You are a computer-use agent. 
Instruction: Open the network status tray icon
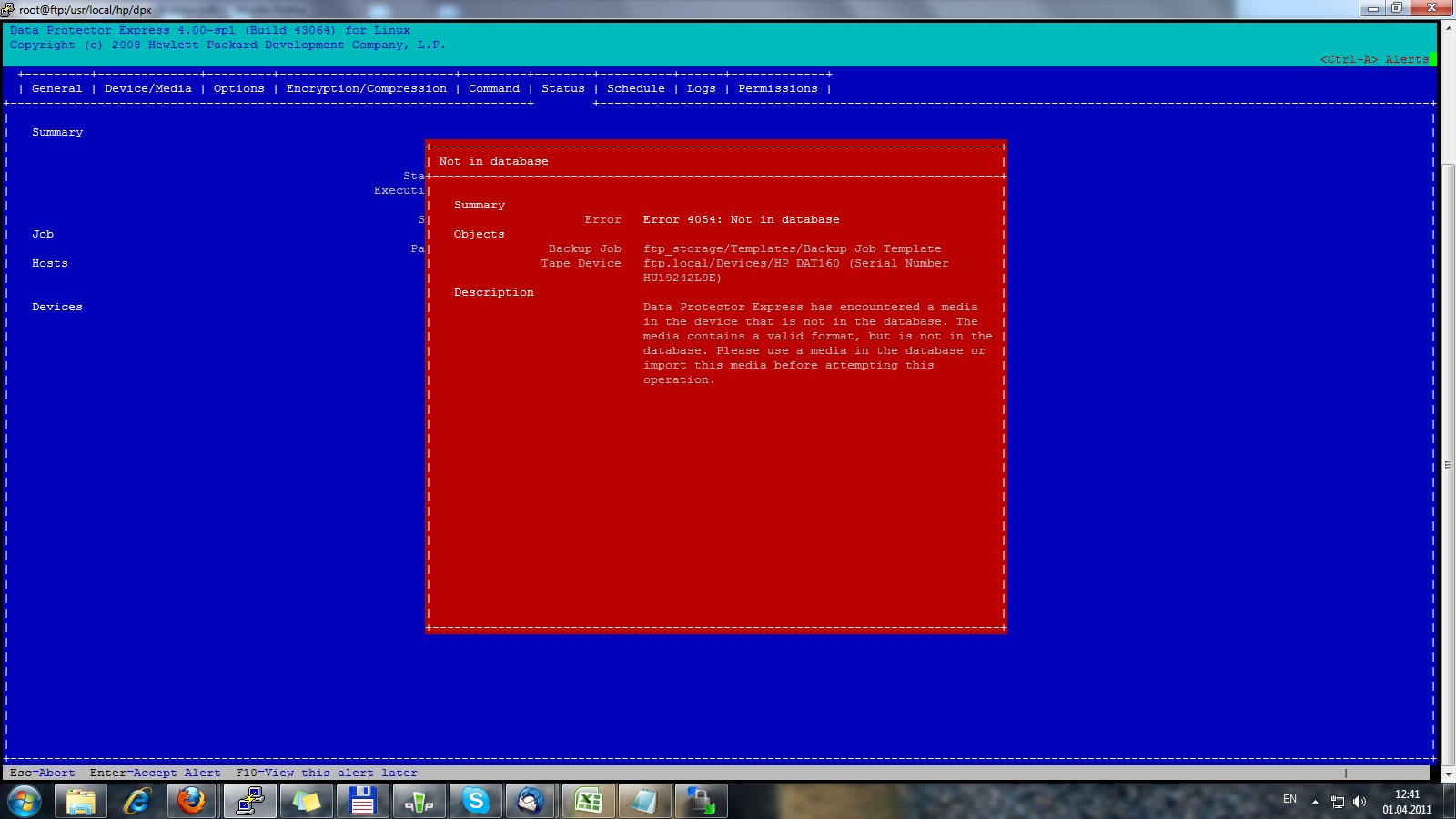coord(1338,802)
